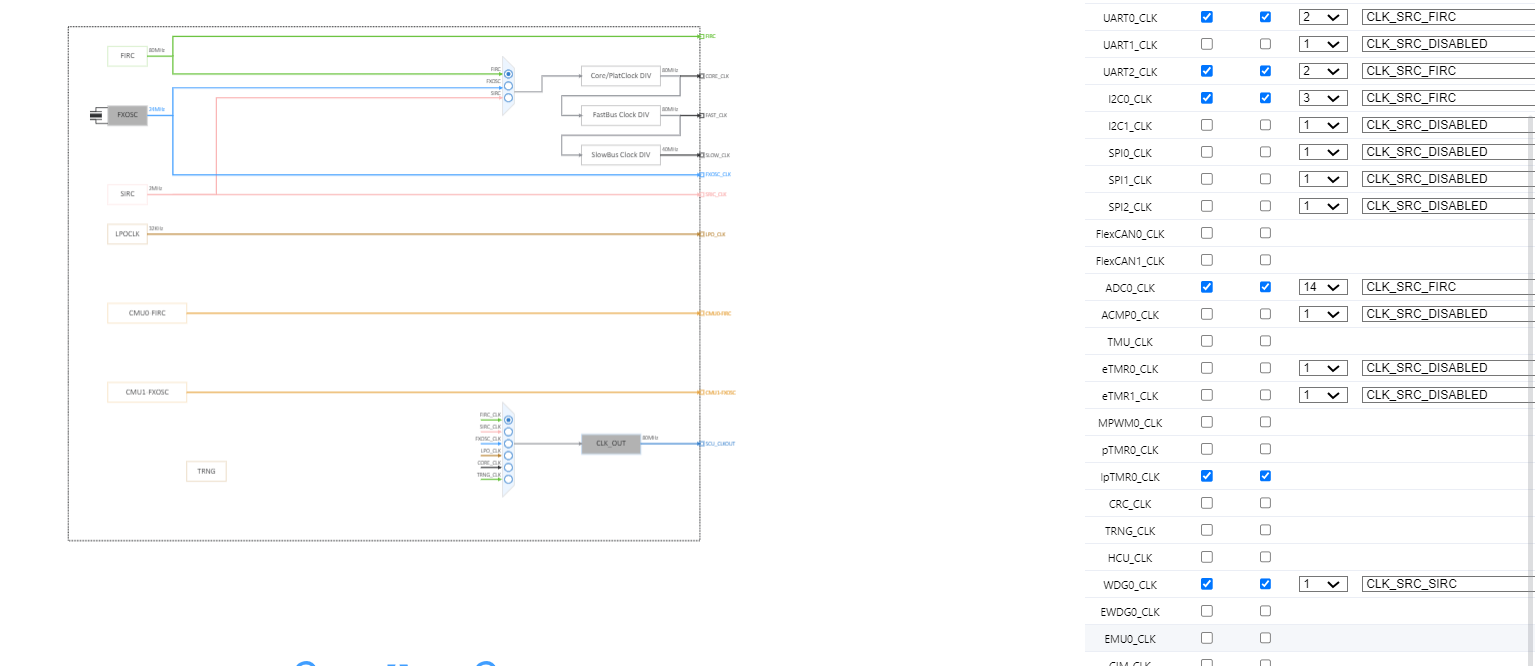Select the SIRC clock source block
Image resolution: width=1540 pixels, height=666 pixels.
[x=127, y=194]
